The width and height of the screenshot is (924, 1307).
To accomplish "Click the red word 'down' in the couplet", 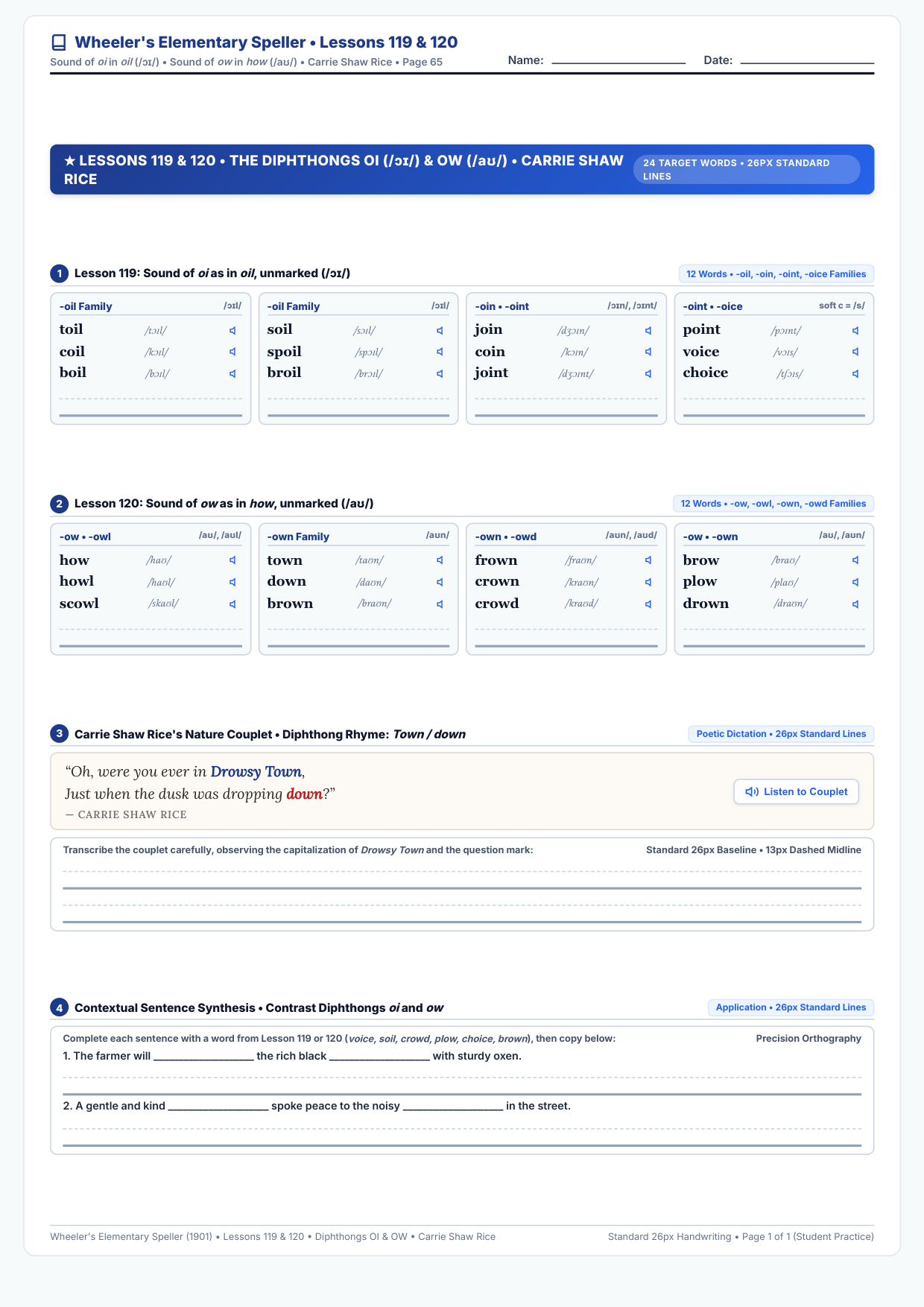I will 304,794.
